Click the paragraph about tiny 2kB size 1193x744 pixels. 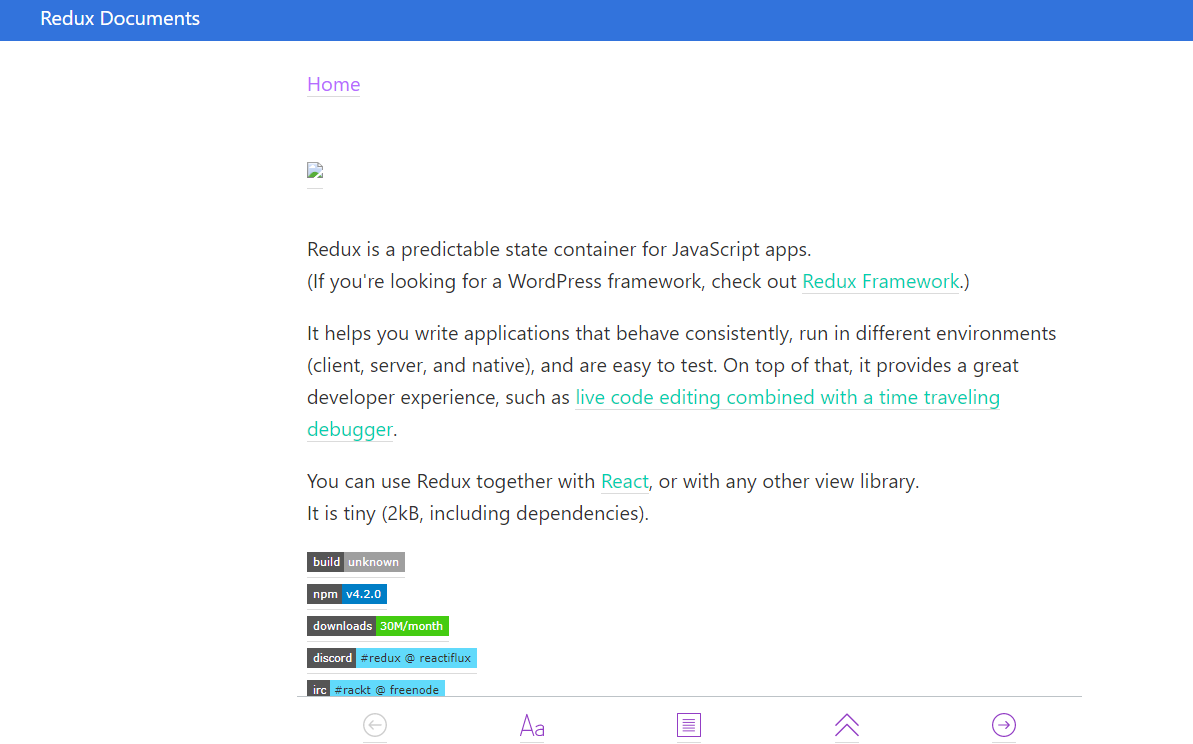tap(478, 513)
